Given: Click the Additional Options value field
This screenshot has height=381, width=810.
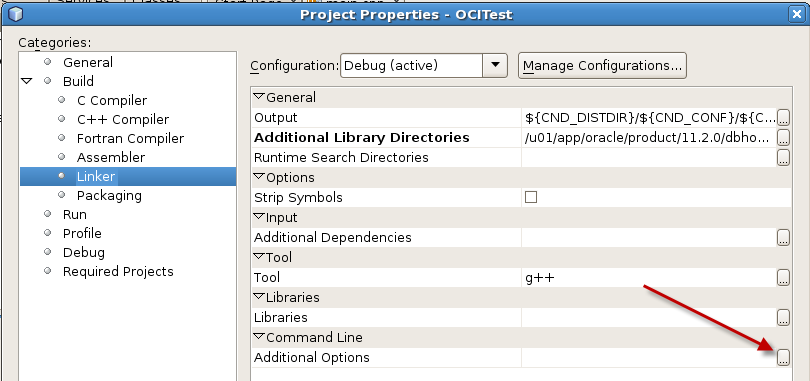Looking at the screenshot, I should pos(649,357).
